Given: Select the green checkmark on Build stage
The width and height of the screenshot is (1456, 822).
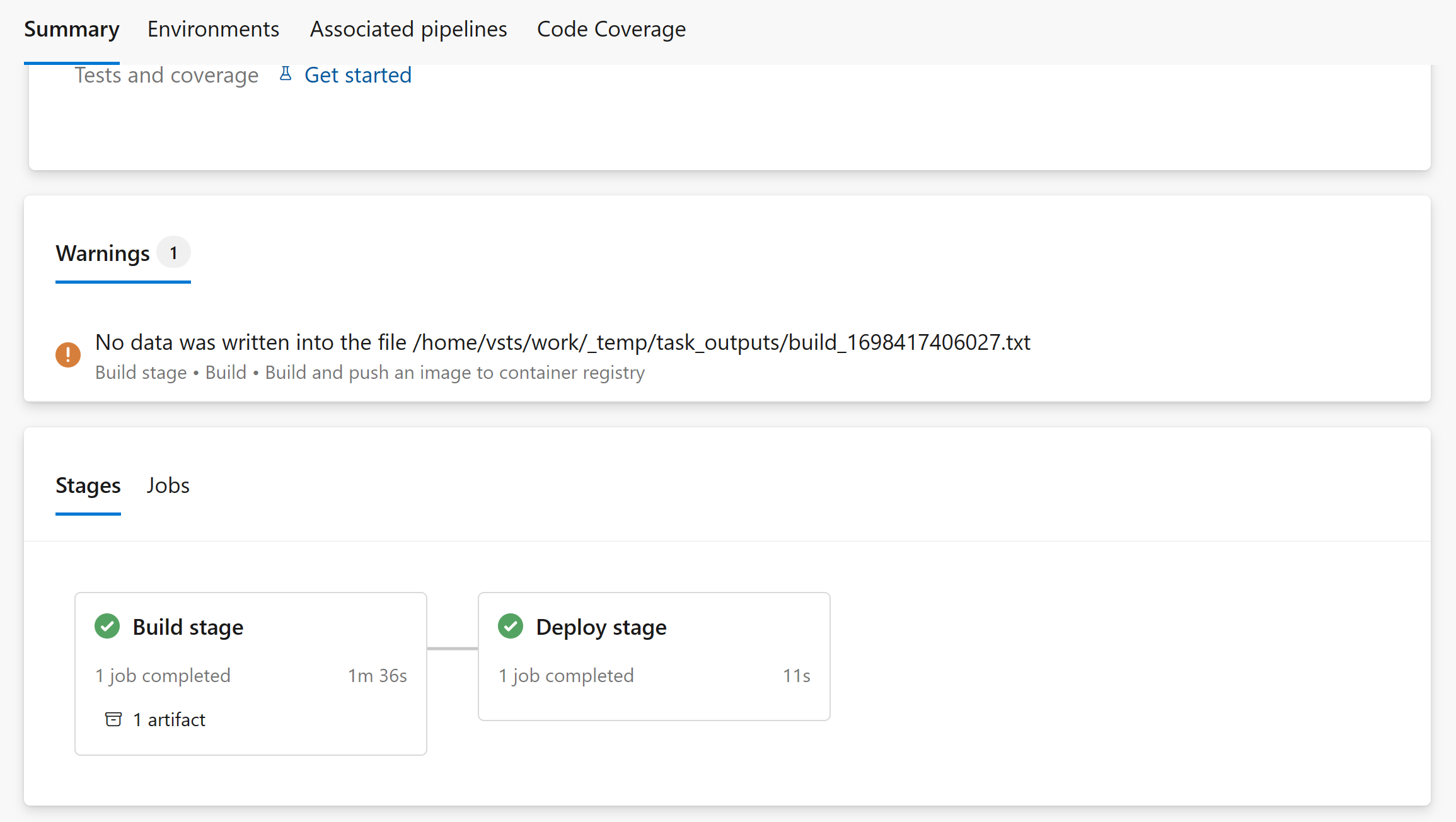Looking at the screenshot, I should point(107,626).
